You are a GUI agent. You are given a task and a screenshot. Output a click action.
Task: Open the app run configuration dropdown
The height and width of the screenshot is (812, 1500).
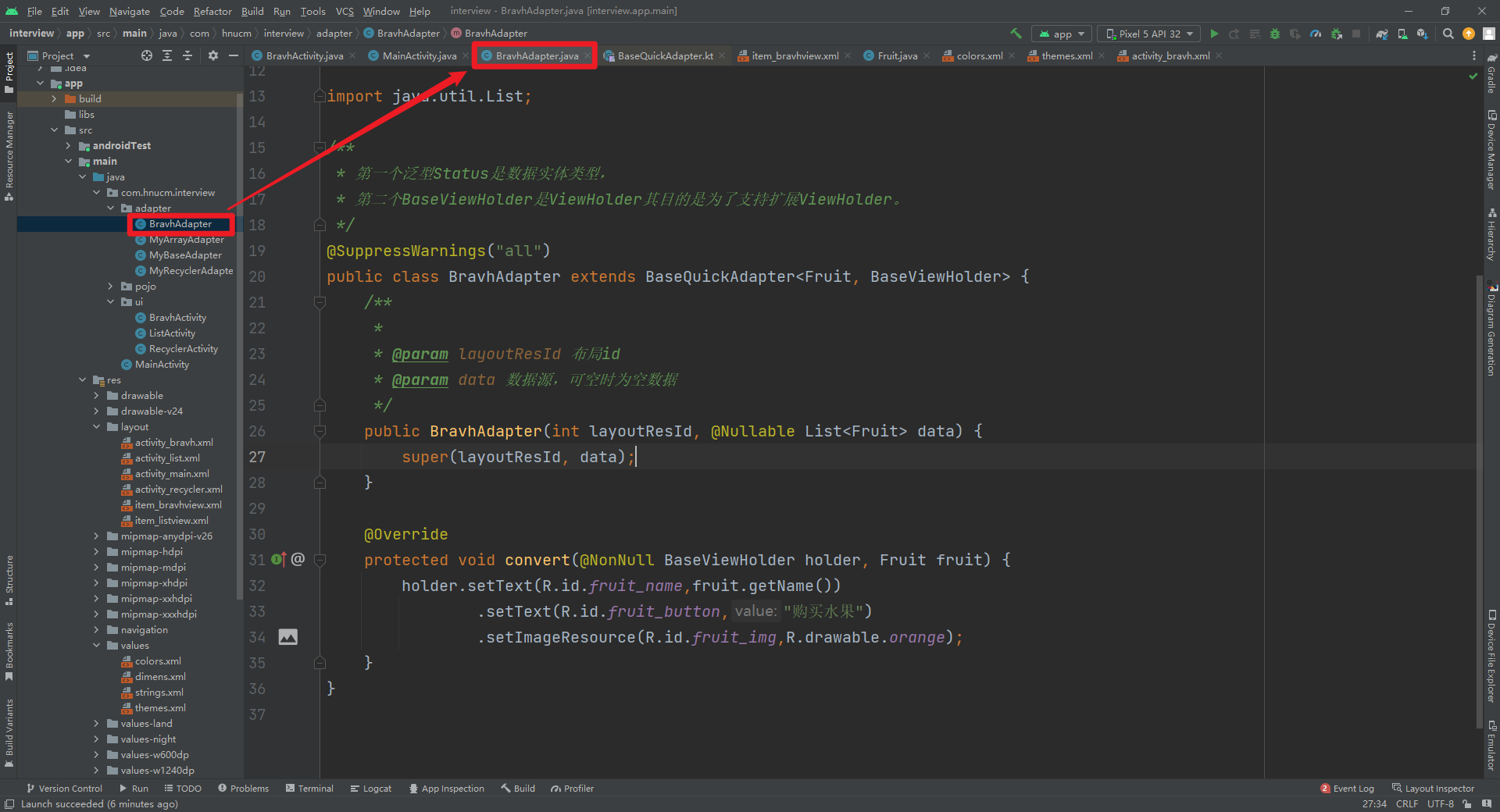click(1062, 34)
